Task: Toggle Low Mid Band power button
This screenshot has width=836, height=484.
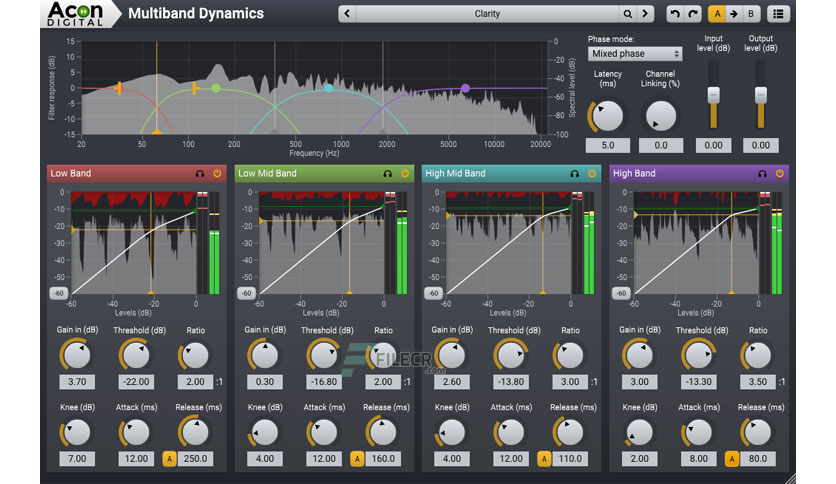Action: pos(405,173)
